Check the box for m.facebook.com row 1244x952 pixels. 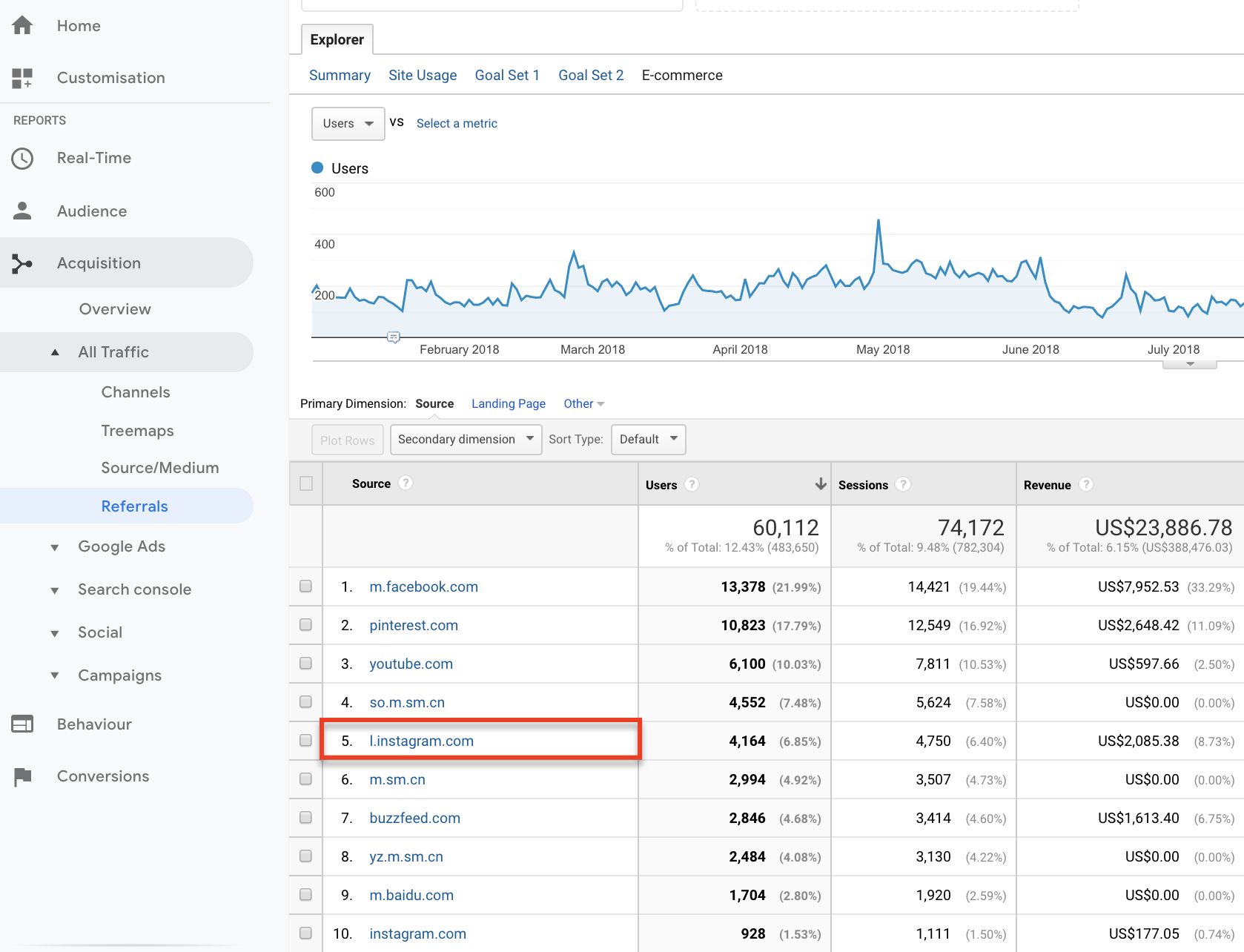point(305,586)
